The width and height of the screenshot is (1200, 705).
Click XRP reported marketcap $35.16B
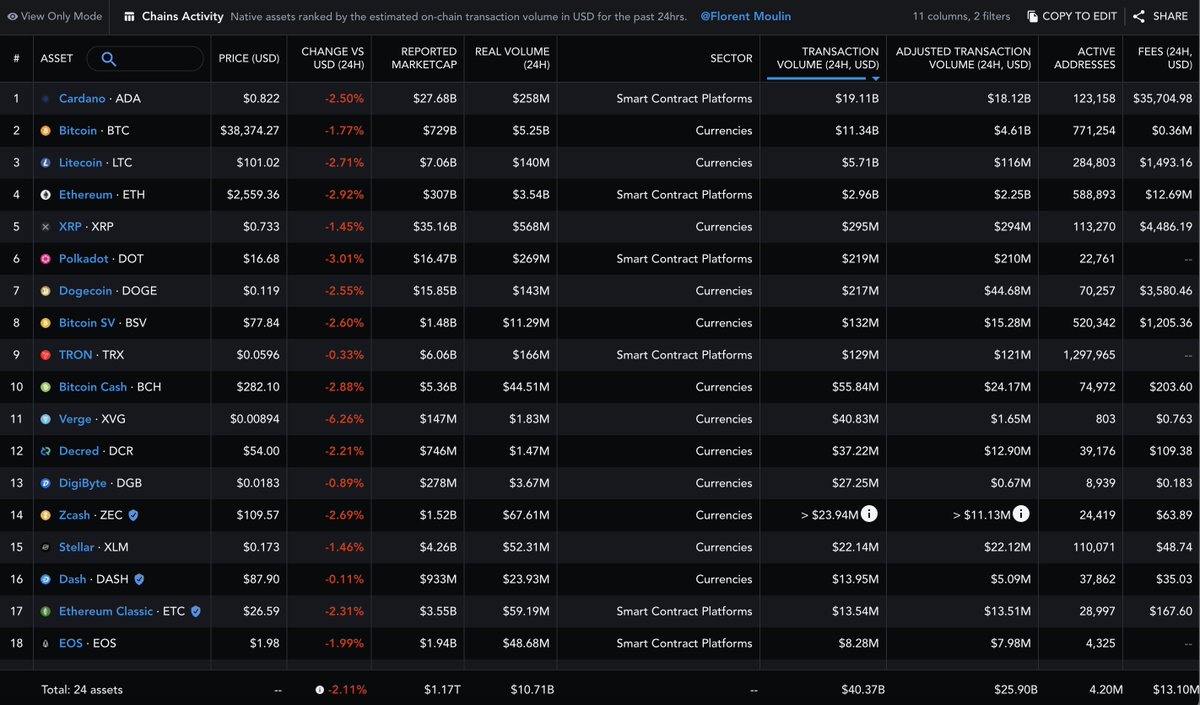434,227
